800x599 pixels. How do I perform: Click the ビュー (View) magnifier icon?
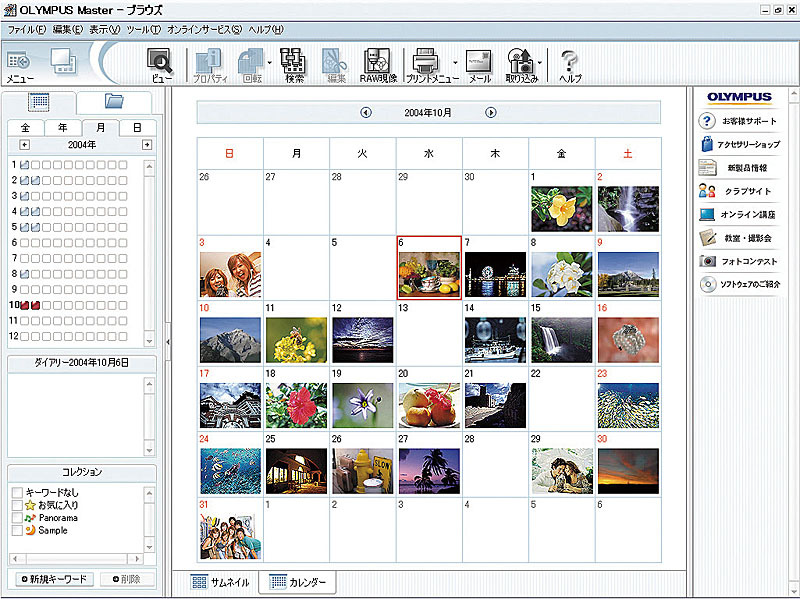161,65
